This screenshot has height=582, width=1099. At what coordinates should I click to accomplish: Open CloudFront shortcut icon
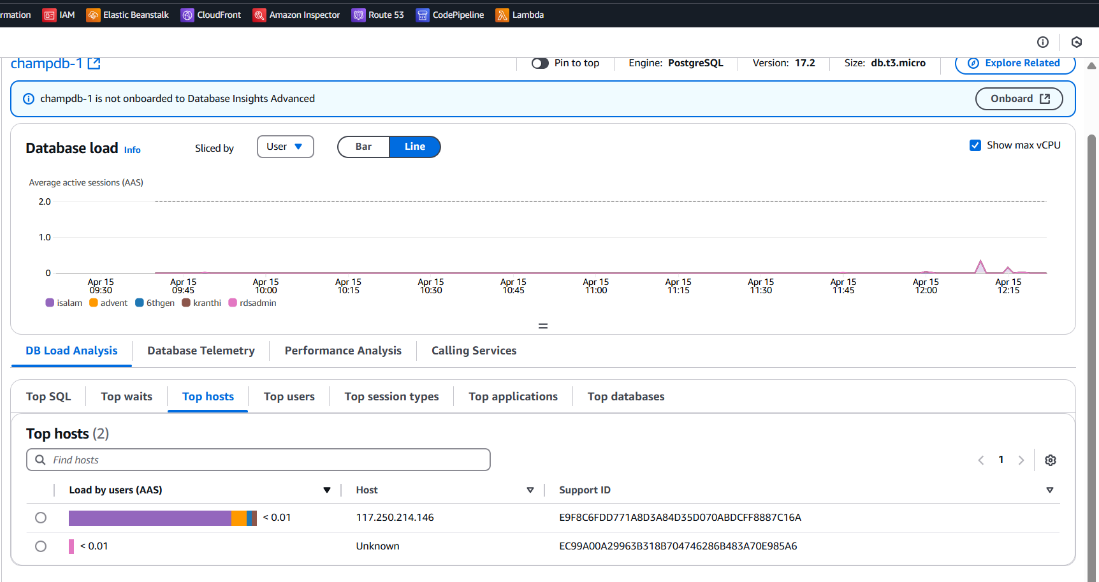tap(187, 15)
